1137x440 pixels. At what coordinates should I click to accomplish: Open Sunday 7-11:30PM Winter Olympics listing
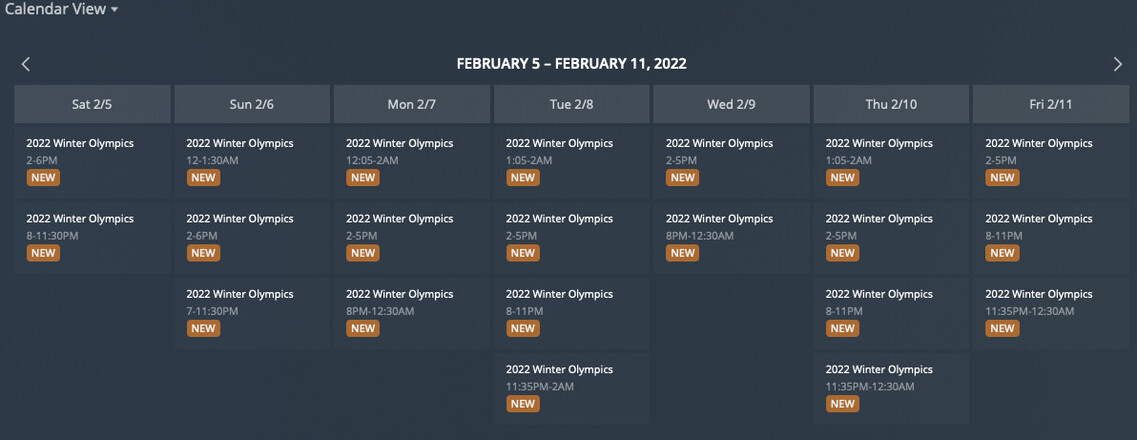click(x=251, y=311)
